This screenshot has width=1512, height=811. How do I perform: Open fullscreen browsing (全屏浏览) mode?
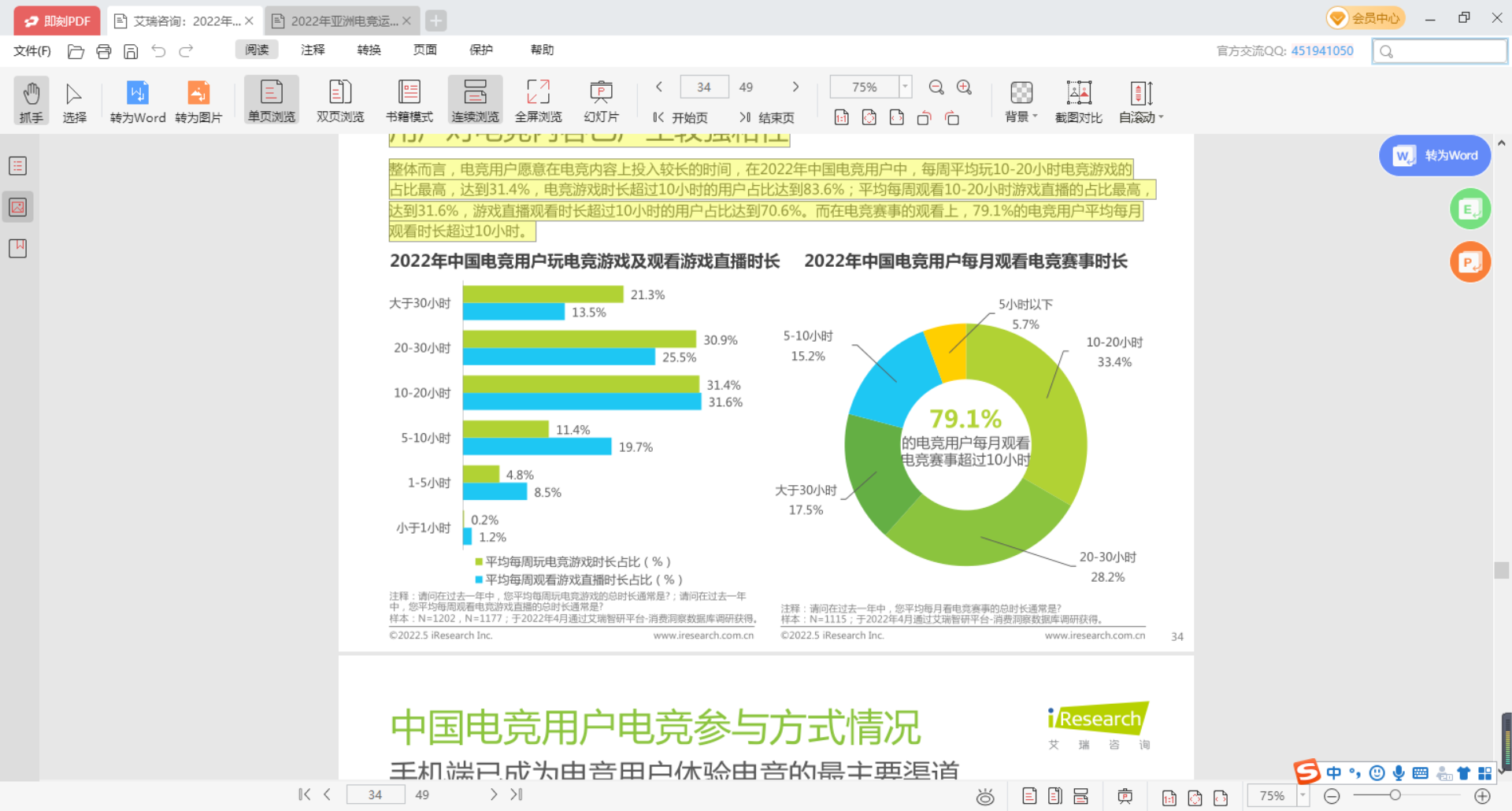tap(538, 101)
